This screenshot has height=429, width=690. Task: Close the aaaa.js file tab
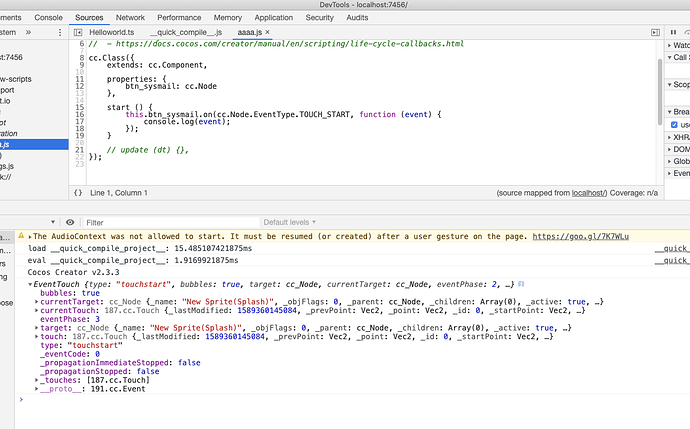(x=268, y=32)
